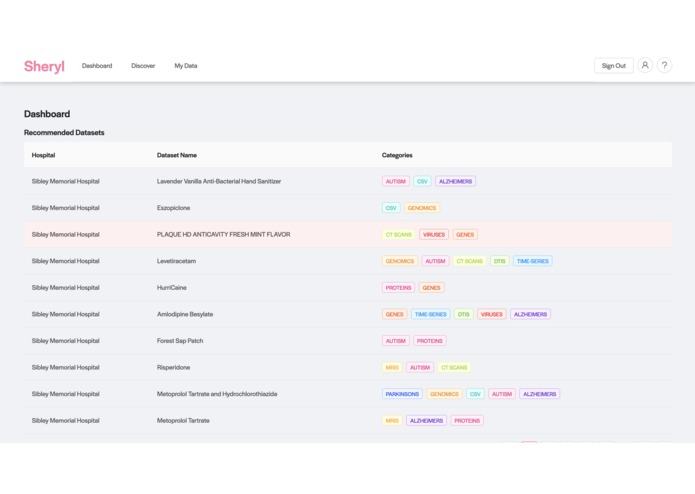Click the DTIS tag in Levetiracetam row
This screenshot has width=695, height=494.
(500, 261)
